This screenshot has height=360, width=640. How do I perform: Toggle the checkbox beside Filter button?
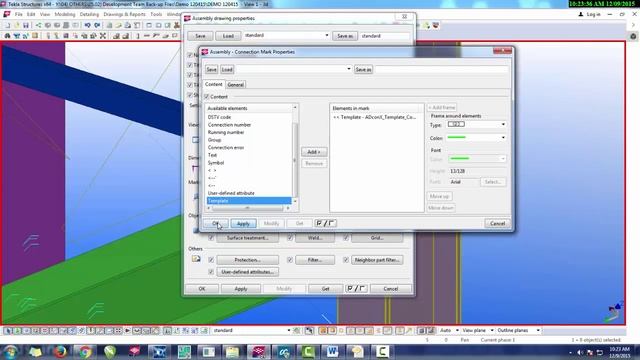pyautogui.click(x=290, y=260)
